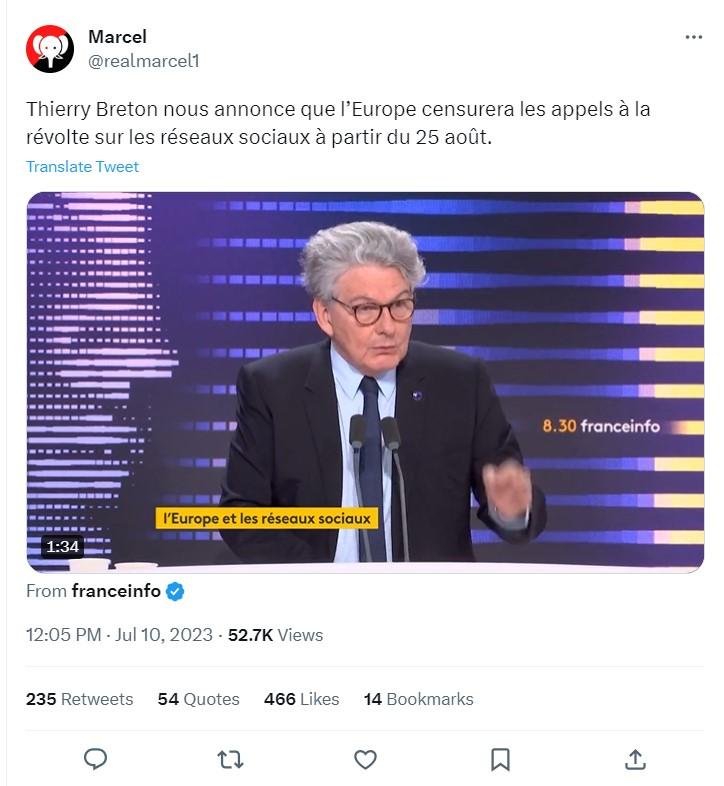Screen dimensions: 724x786
Task: Click the 12:05 PM Jul 10, 2023 timestamp
Action: tap(119, 635)
